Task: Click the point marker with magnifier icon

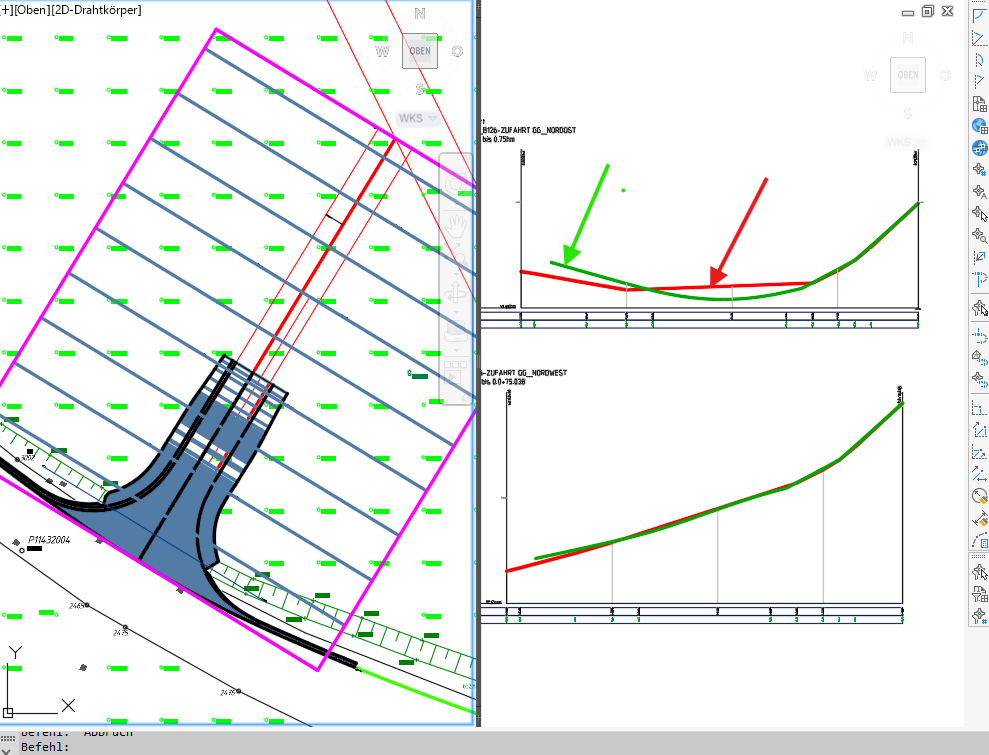Action: point(980,235)
